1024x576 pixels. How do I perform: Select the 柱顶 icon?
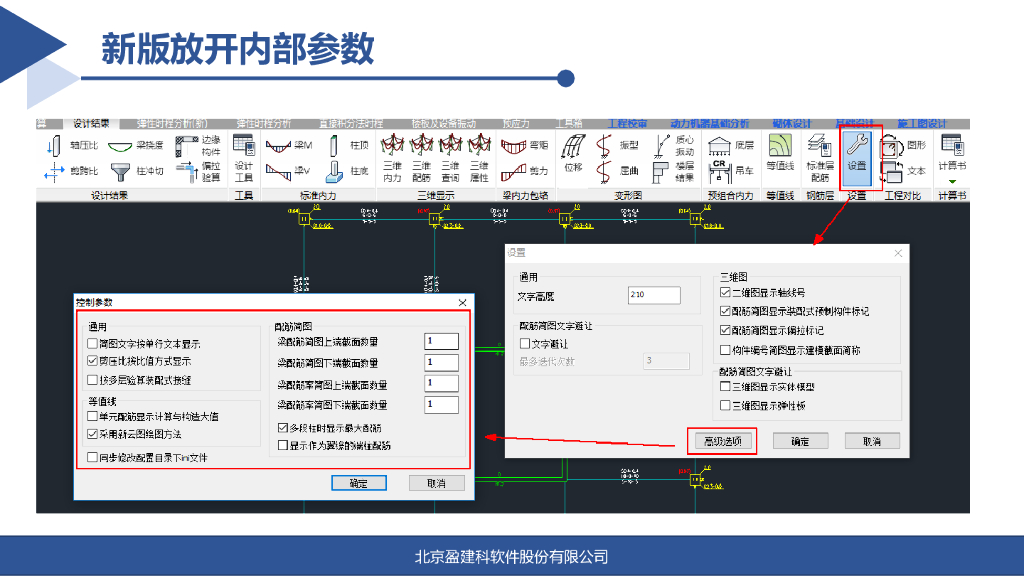coord(334,146)
